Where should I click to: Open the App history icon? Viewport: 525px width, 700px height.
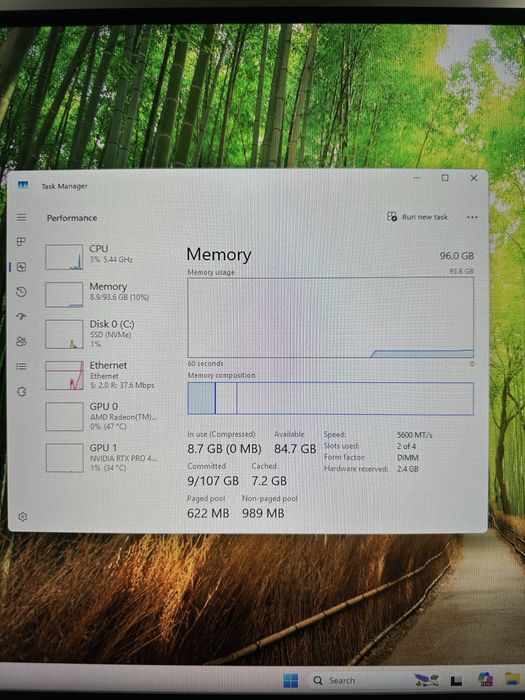point(21,292)
